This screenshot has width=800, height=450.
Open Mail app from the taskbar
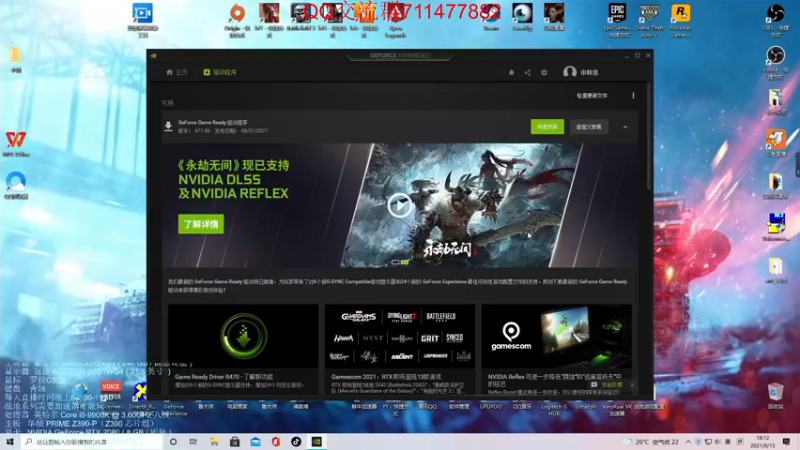(x=255, y=441)
